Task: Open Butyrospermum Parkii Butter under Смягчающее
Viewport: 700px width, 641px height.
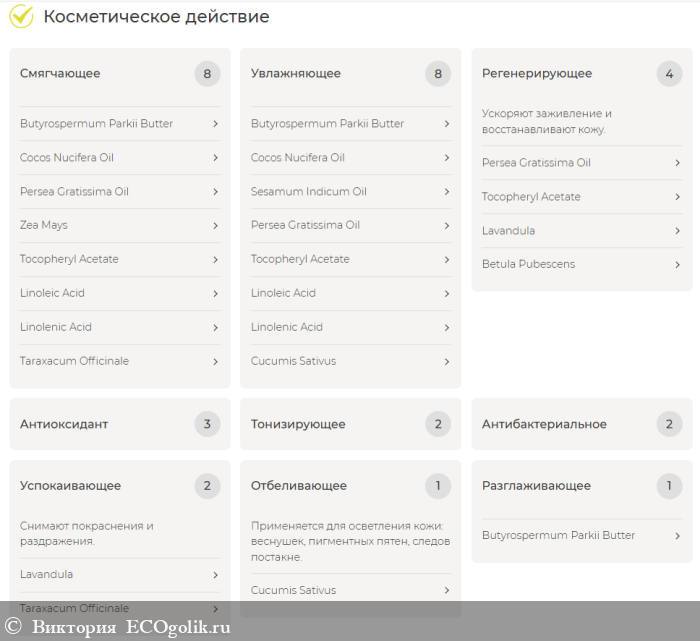Action: point(97,124)
